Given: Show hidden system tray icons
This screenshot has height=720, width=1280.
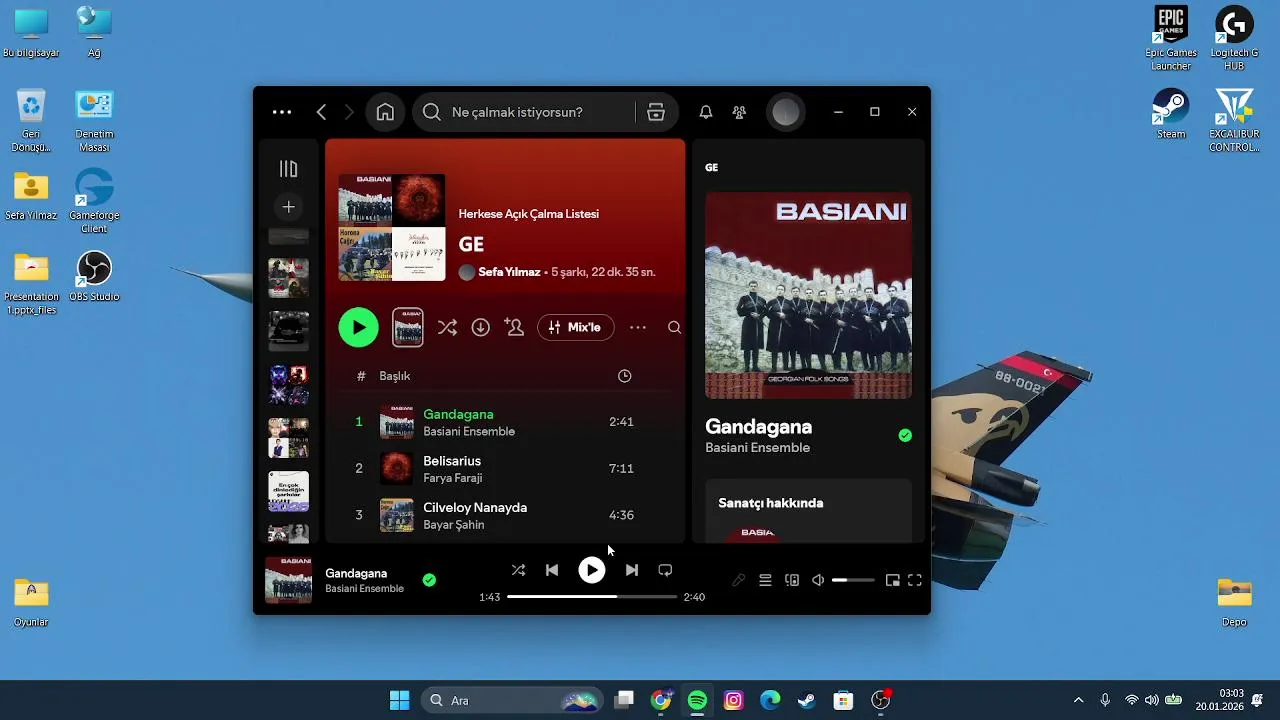Looking at the screenshot, I should tap(1078, 700).
